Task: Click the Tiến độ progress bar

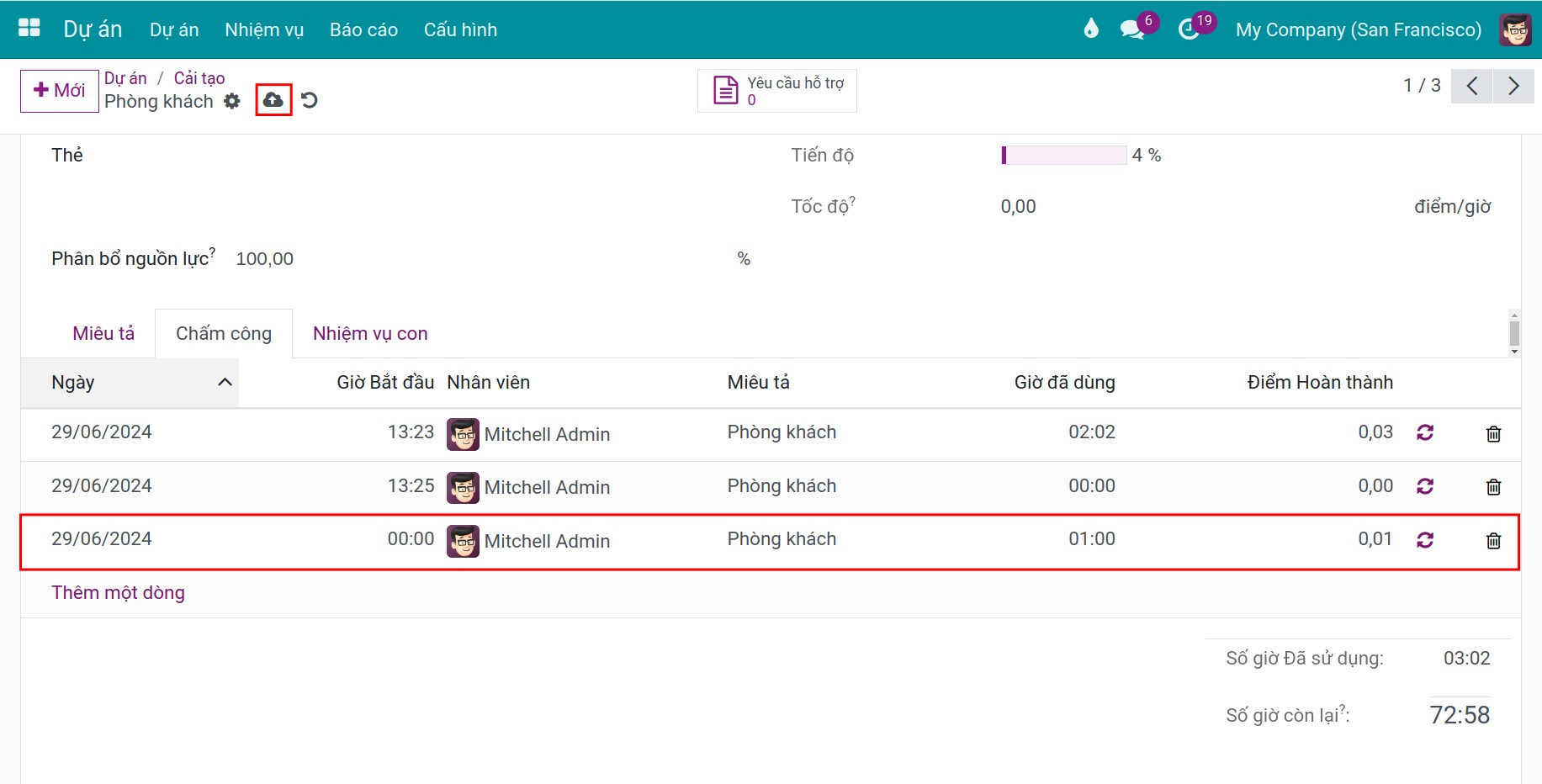Action: (x=1063, y=156)
